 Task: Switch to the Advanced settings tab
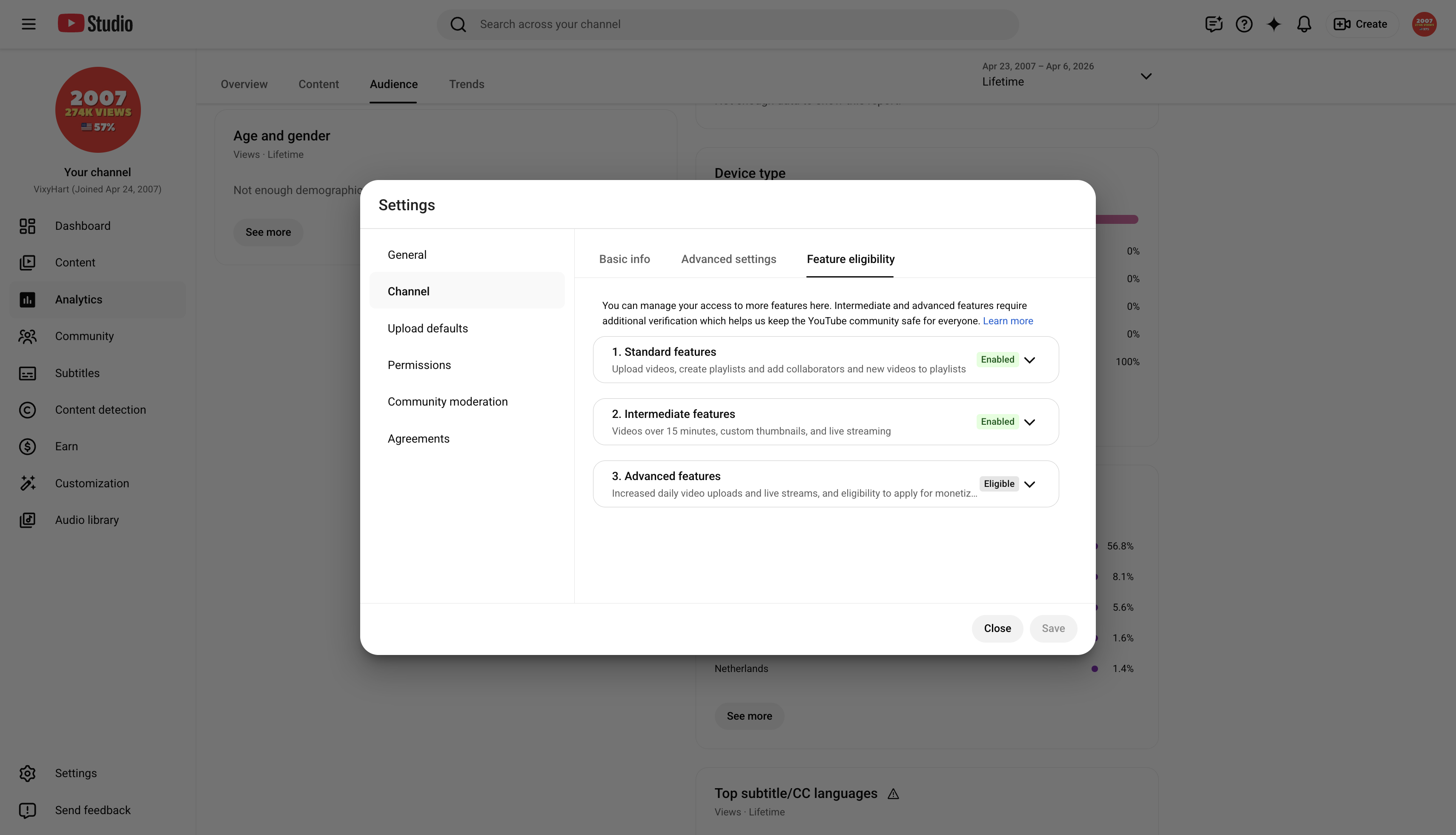click(728, 259)
